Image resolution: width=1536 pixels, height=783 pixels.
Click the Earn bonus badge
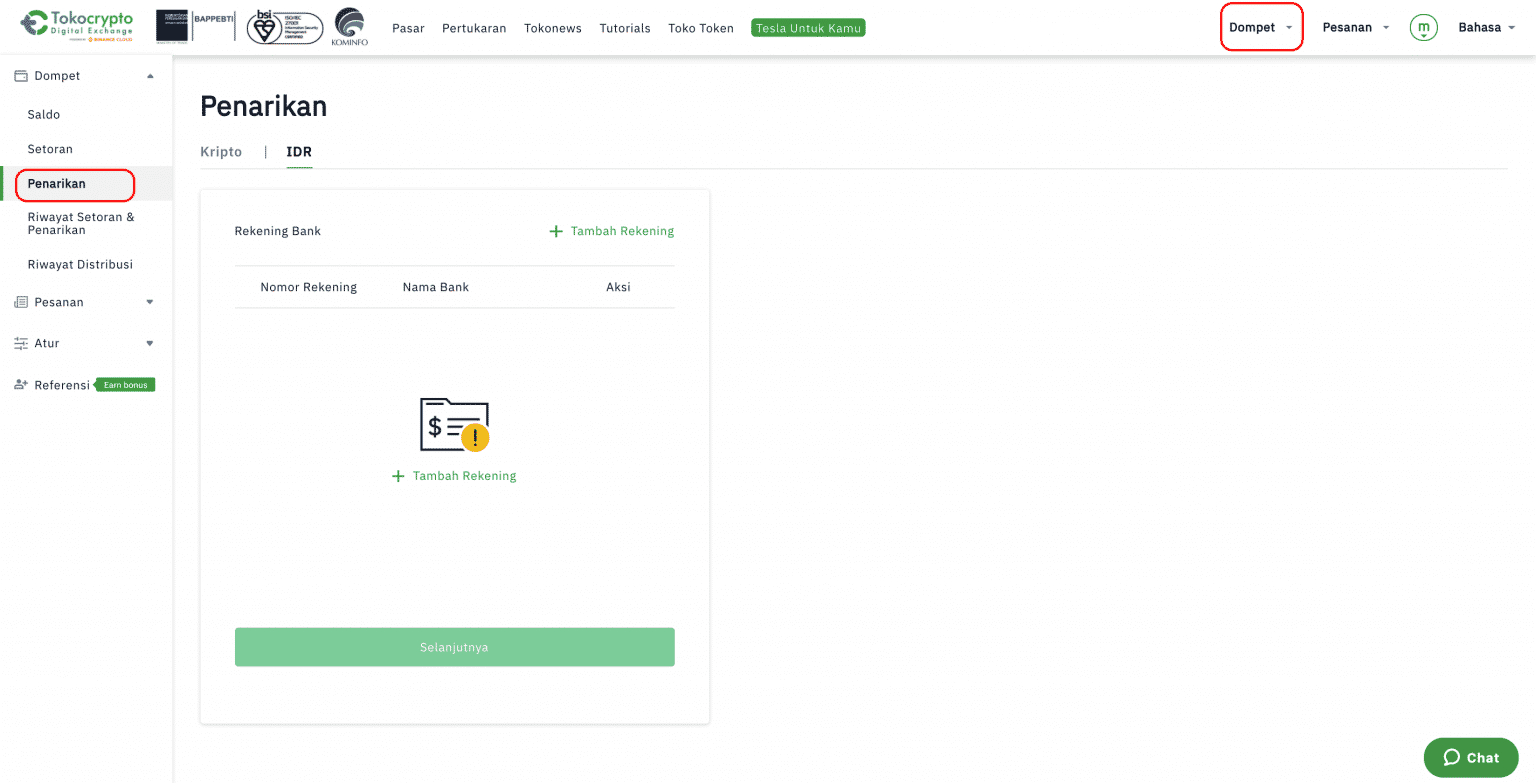126,385
